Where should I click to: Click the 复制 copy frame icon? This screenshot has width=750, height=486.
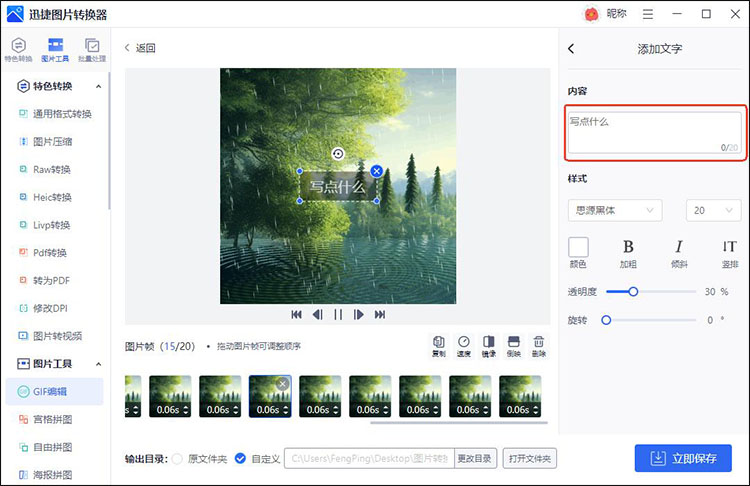click(439, 346)
